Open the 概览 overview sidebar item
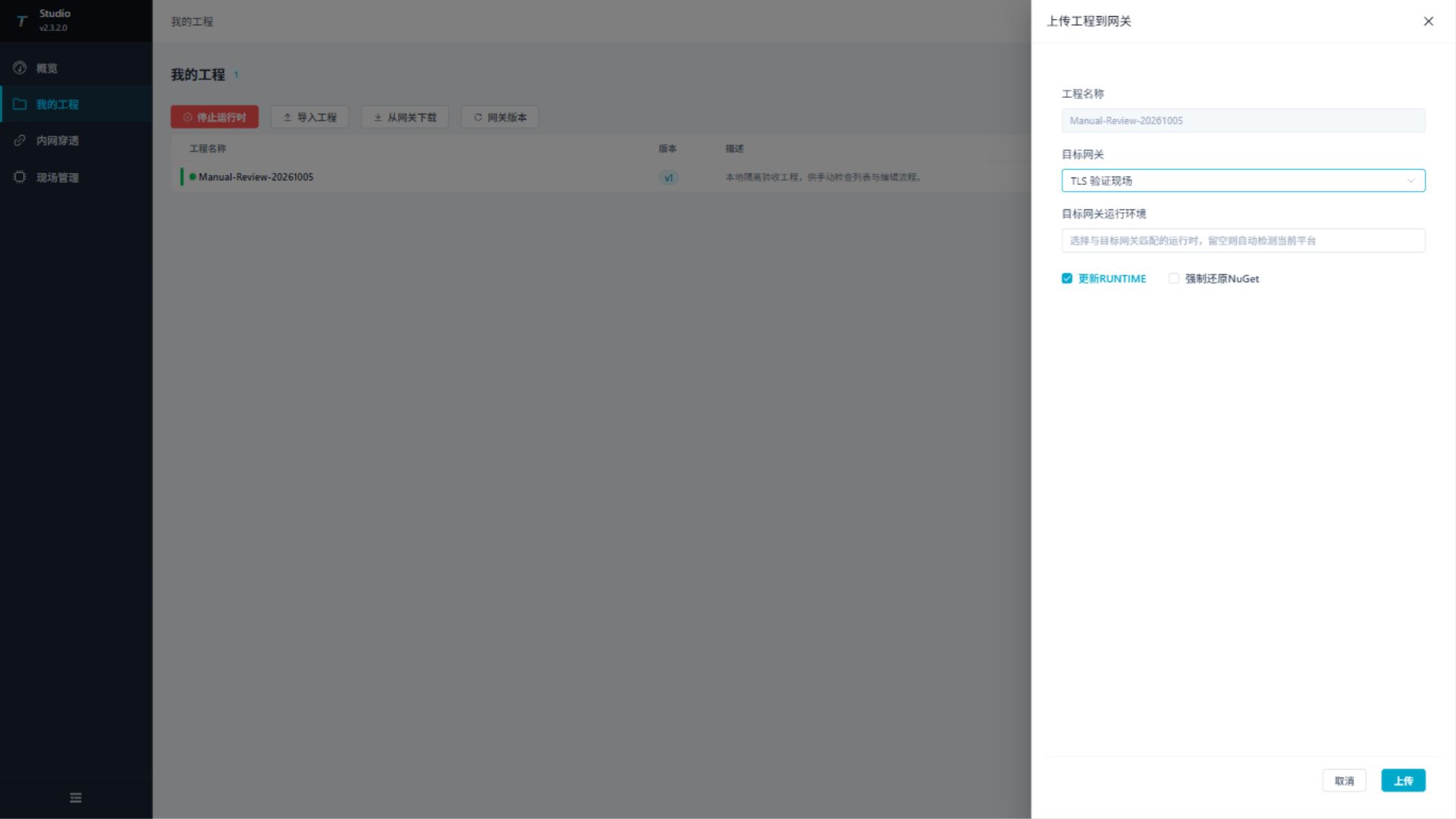The height and width of the screenshot is (819, 1456). click(x=76, y=68)
